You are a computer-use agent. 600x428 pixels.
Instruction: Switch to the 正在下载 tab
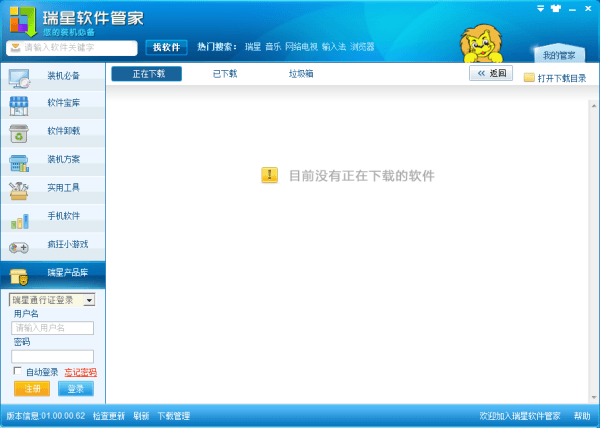coord(147,74)
